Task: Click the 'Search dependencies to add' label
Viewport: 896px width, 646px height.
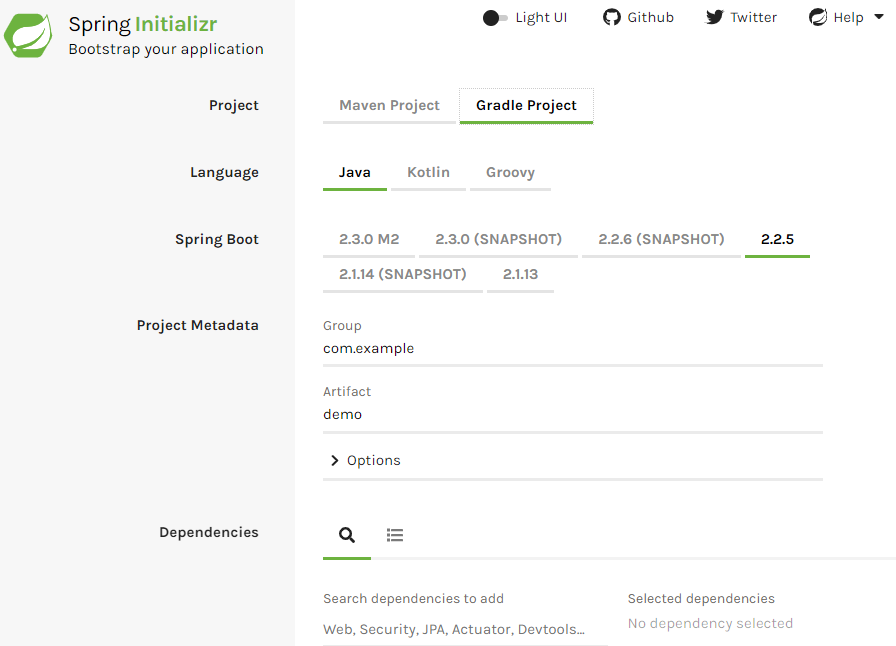Action: (413, 599)
